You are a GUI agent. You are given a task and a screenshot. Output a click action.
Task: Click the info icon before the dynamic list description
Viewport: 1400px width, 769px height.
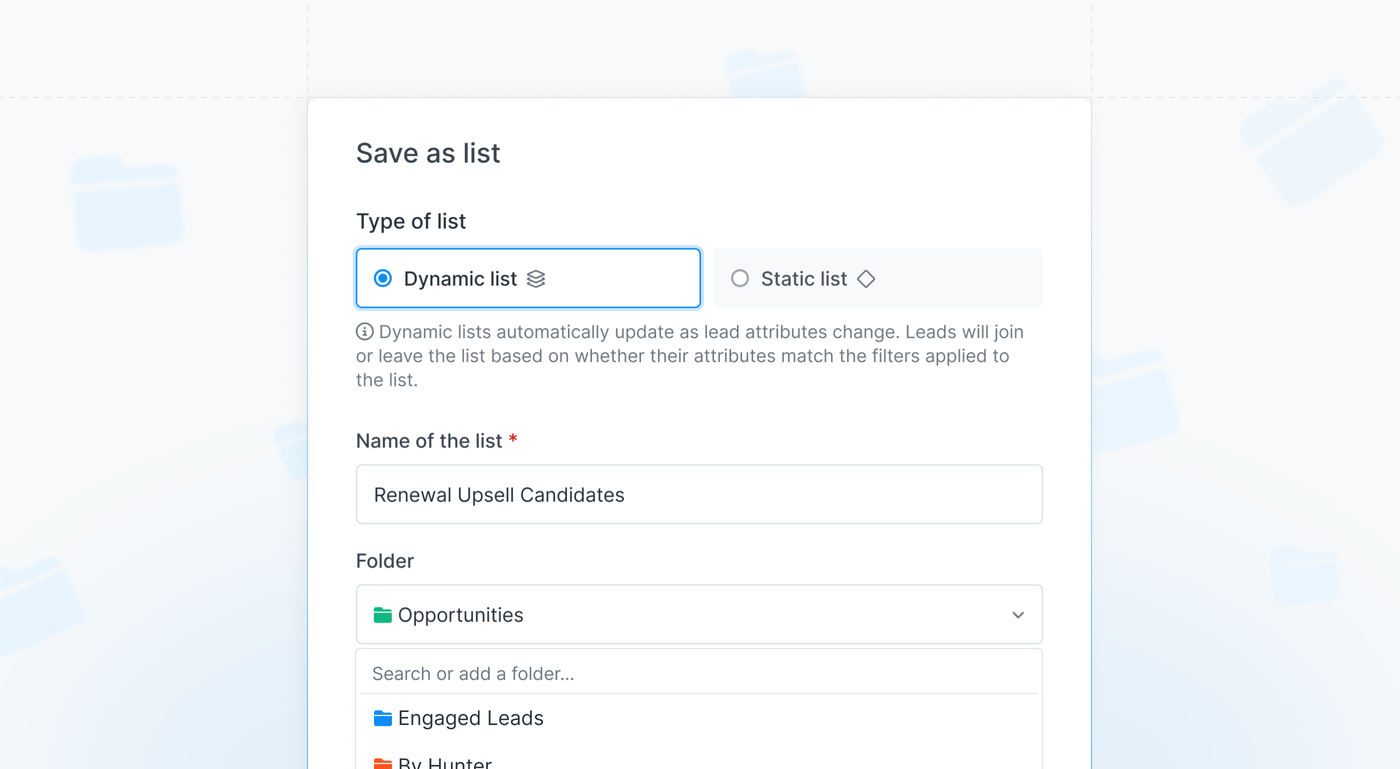point(364,330)
